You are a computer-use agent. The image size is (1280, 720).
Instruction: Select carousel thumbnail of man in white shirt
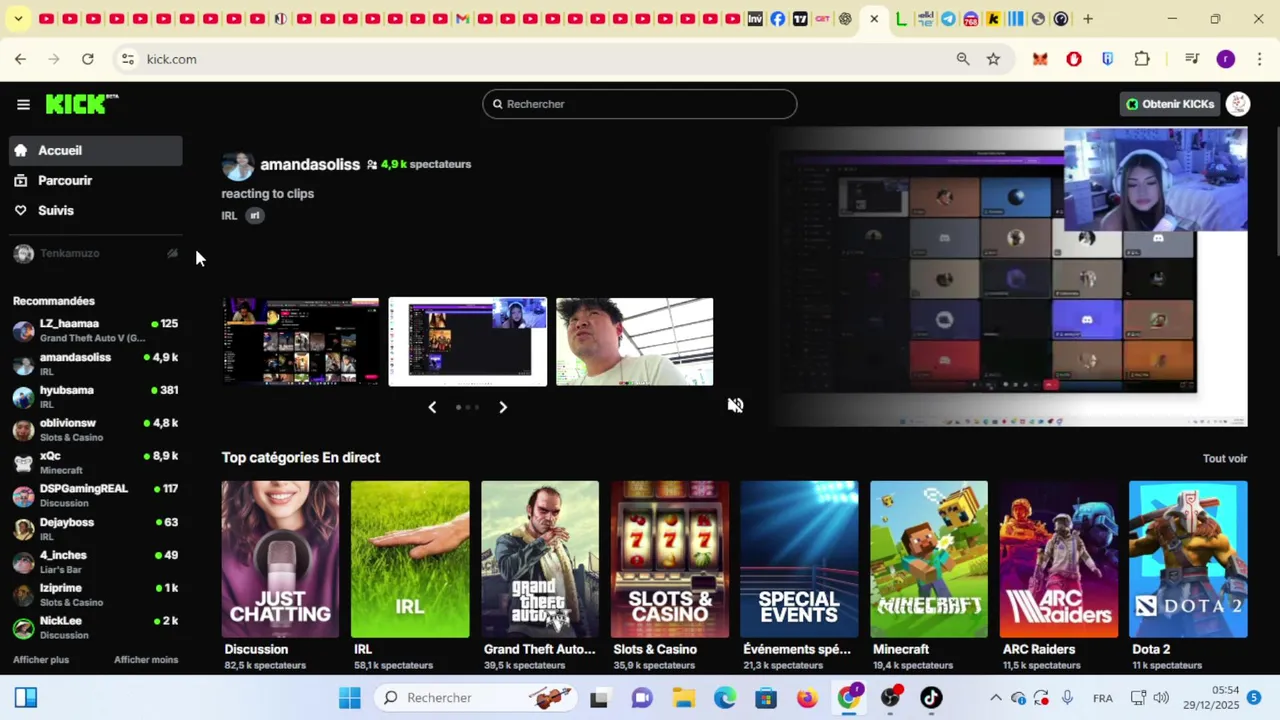point(634,341)
